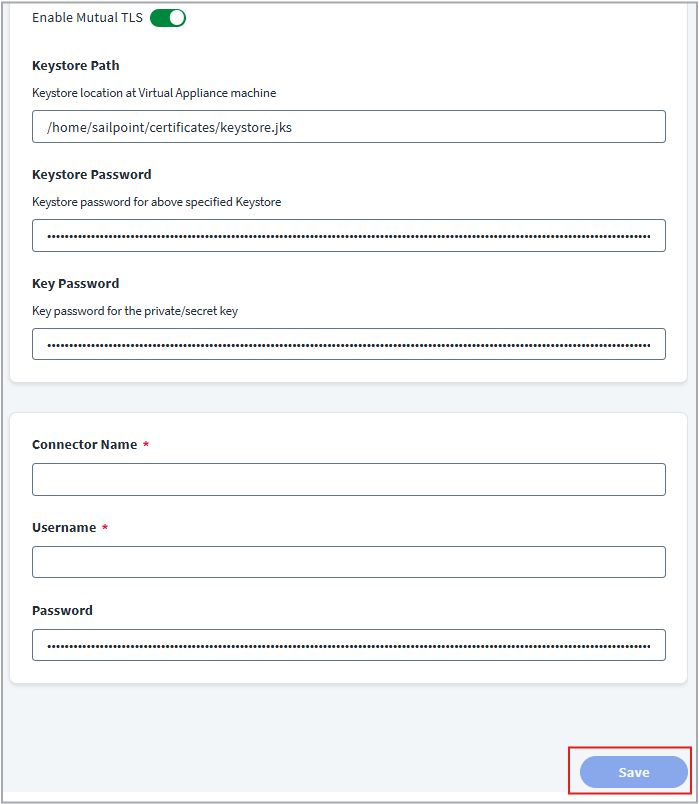The width and height of the screenshot is (699, 804).
Task: Toggle the Enable Mutual TLS switch
Action: coord(168,18)
